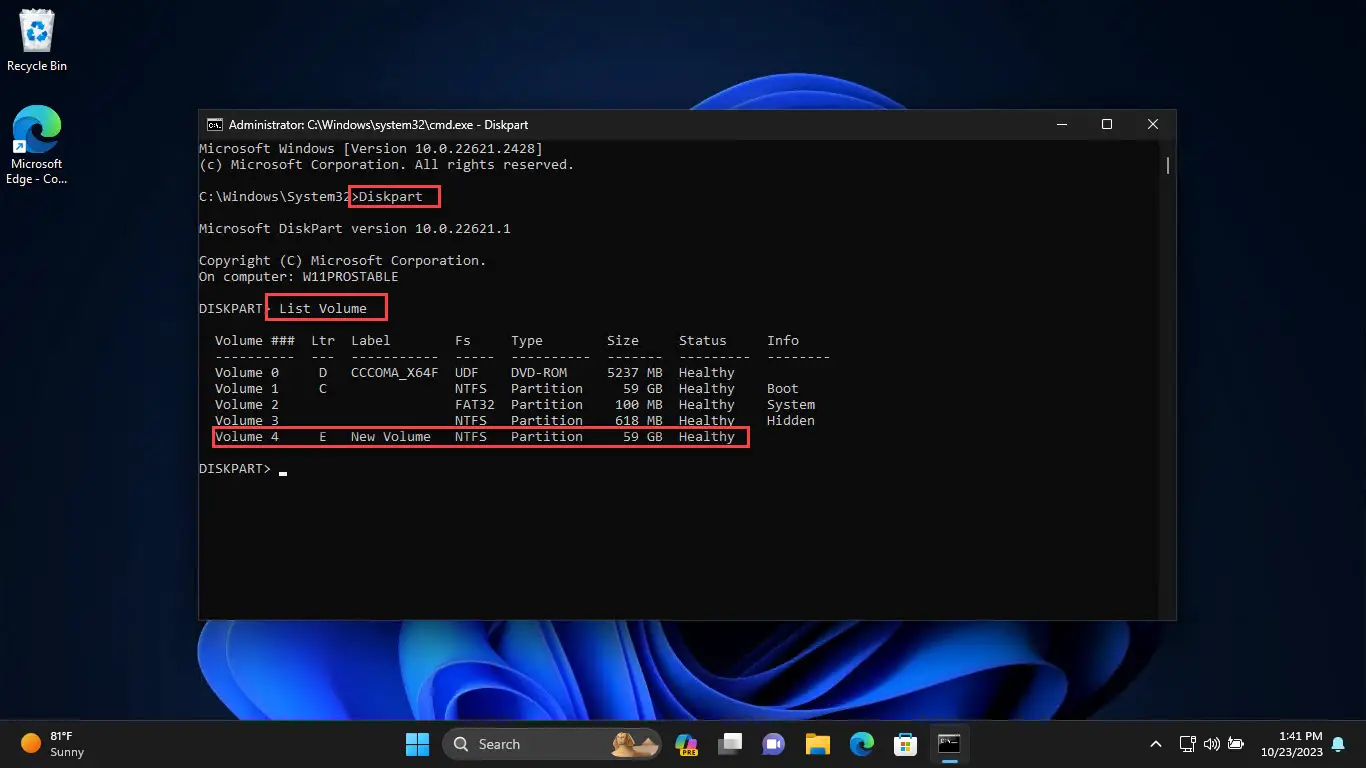Click the 'Boot' info text
The image size is (1366, 768).
(783, 389)
